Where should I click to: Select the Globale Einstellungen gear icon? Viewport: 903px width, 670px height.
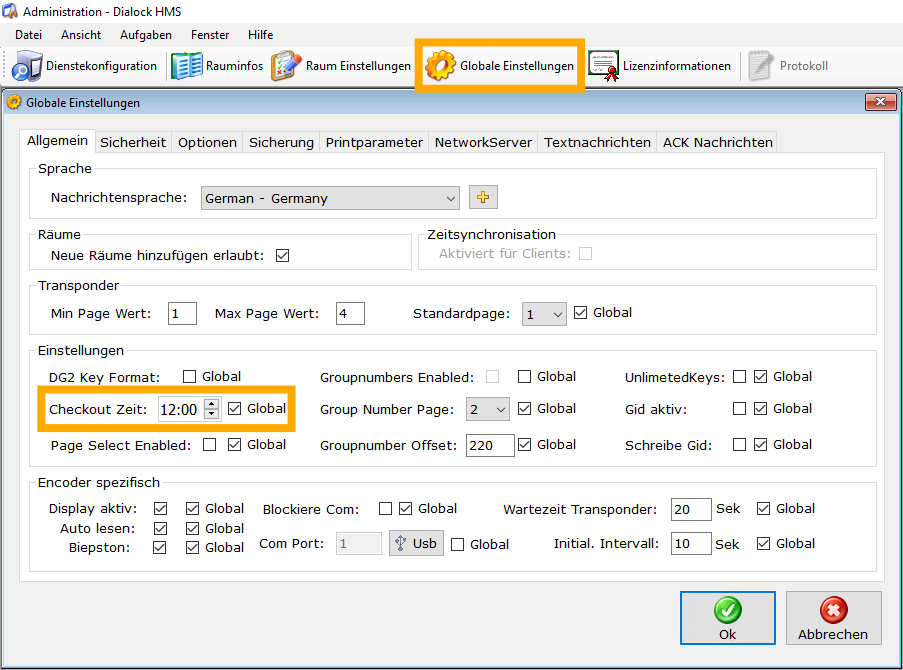click(x=440, y=66)
